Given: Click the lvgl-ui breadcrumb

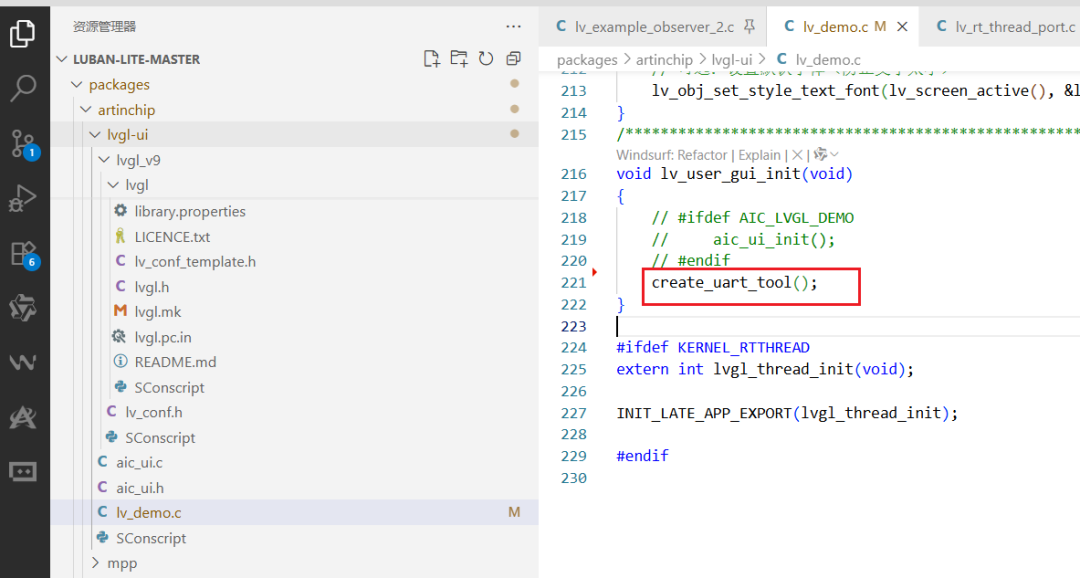Looking at the screenshot, I should [731, 60].
